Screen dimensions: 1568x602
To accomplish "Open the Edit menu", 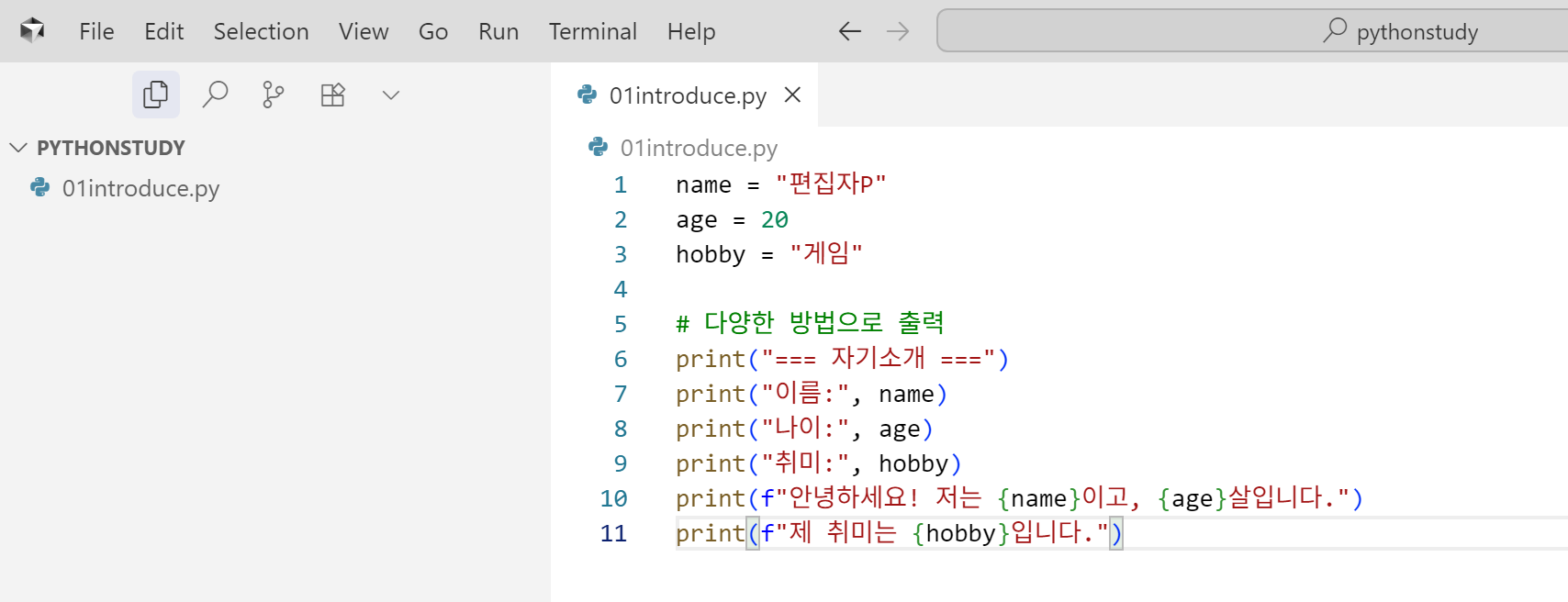I will (x=164, y=31).
